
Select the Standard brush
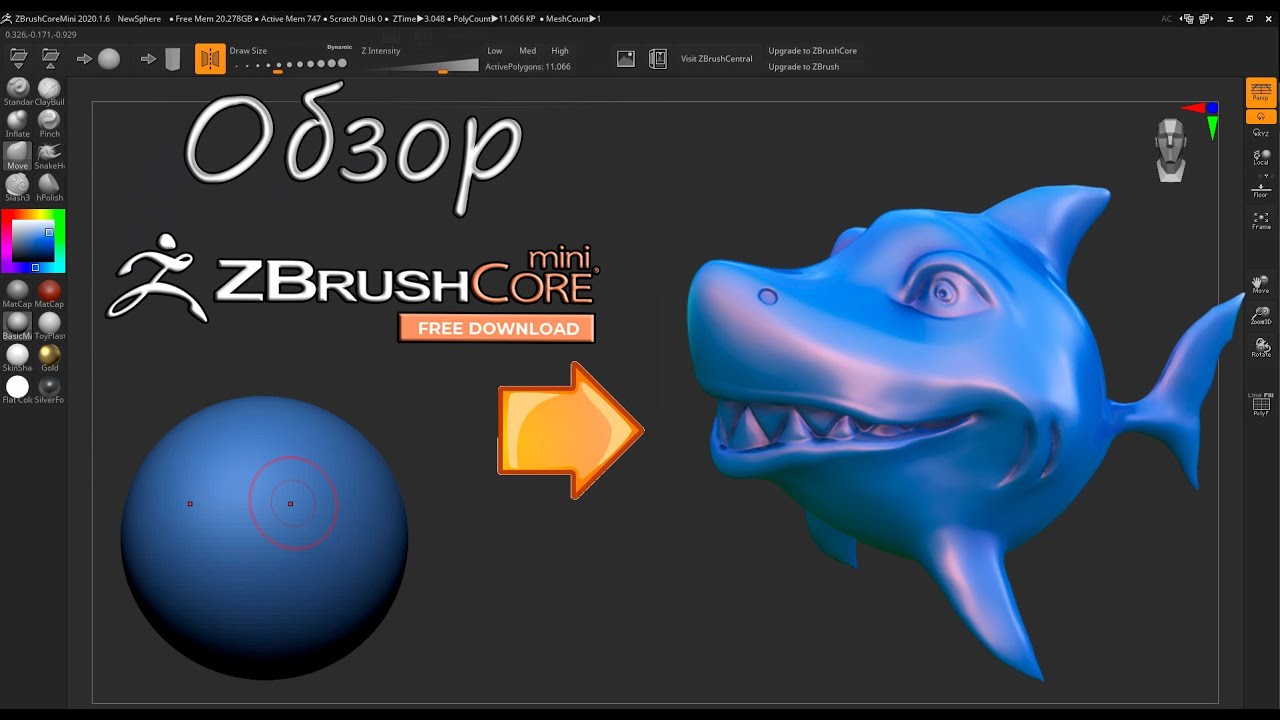18,91
